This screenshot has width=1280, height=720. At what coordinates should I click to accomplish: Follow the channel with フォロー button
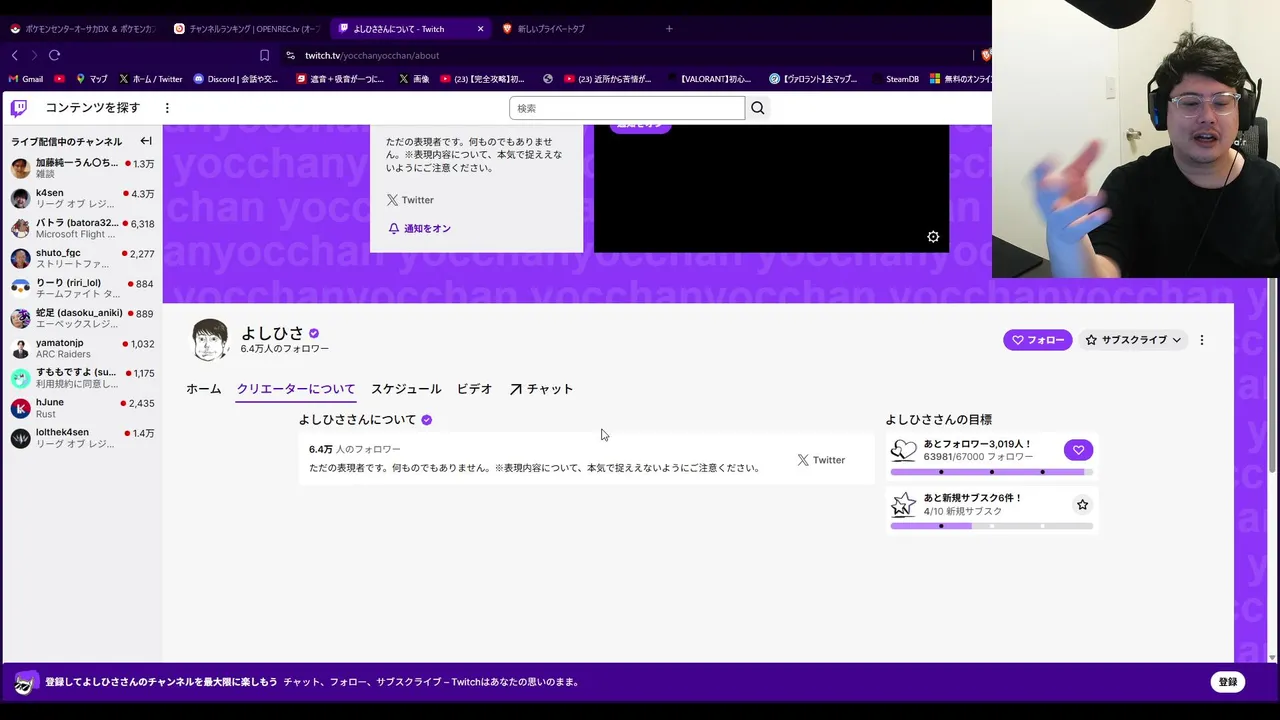[x=1037, y=340]
